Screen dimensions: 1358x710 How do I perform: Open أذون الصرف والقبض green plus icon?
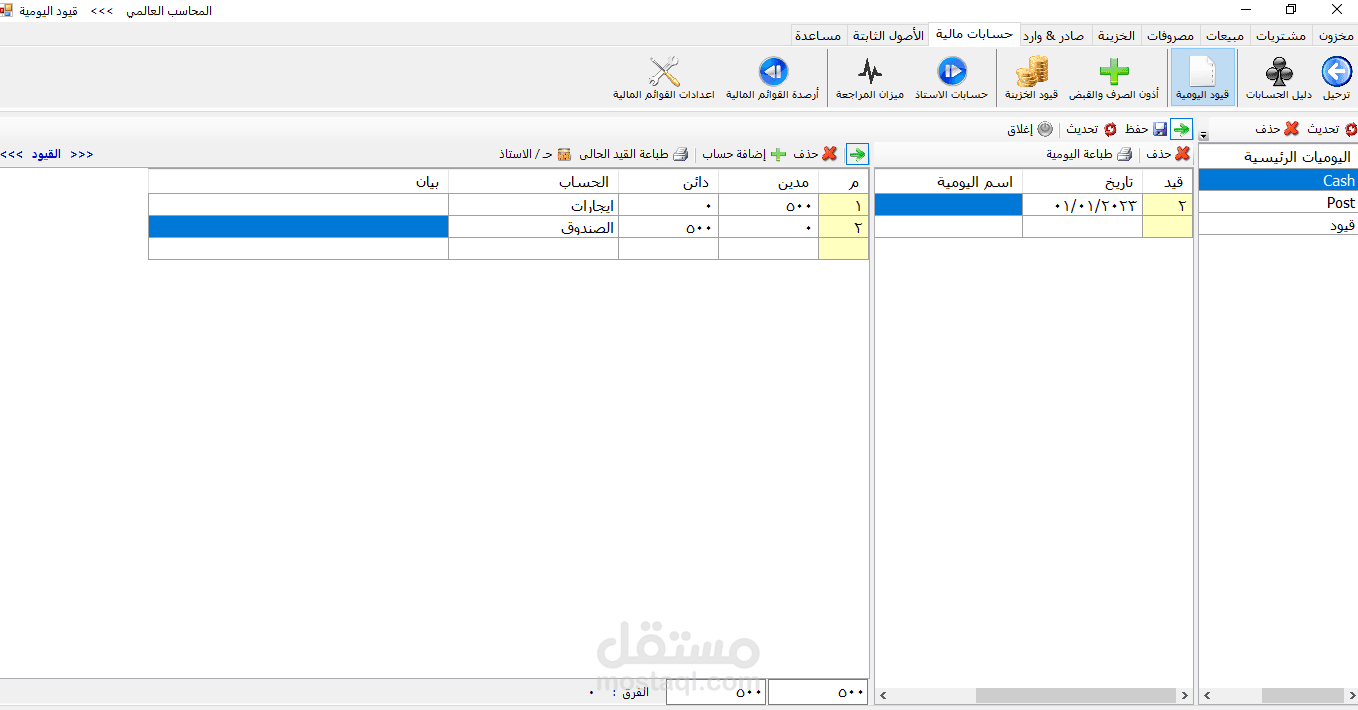[1114, 77]
